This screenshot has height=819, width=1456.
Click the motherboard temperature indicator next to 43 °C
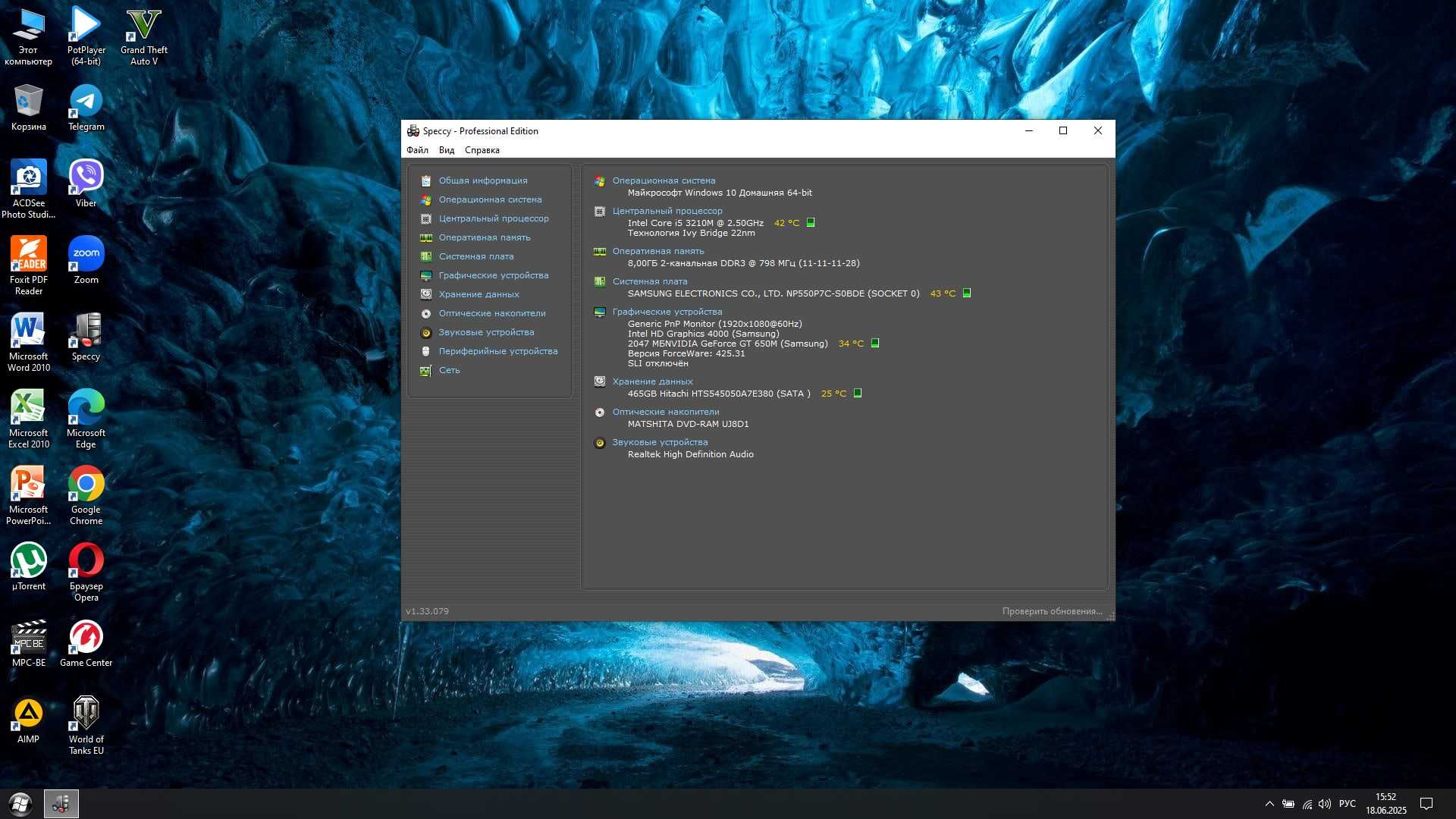pos(967,293)
